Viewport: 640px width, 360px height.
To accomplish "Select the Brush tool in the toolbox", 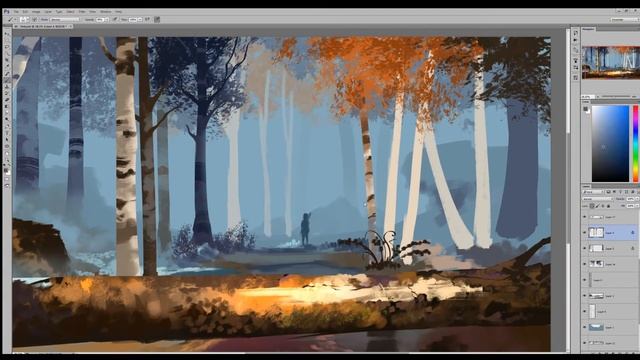I will [x=7, y=80].
